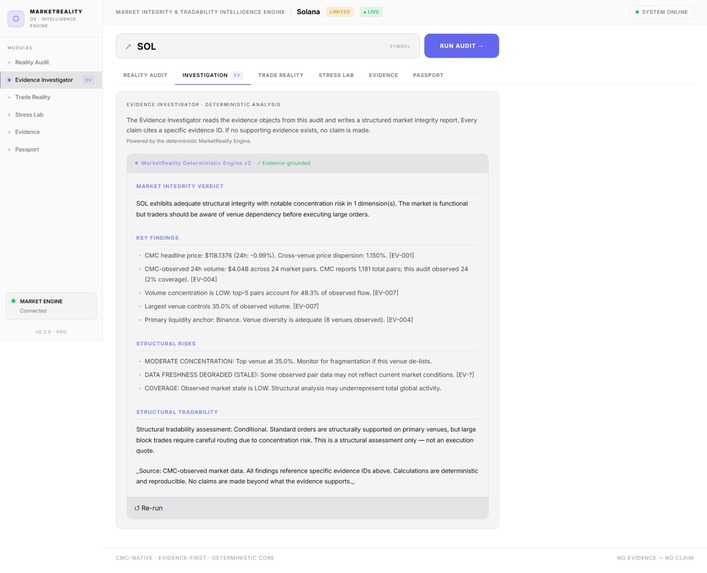Switch to the Stress Lab tab

click(x=336, y=75)
